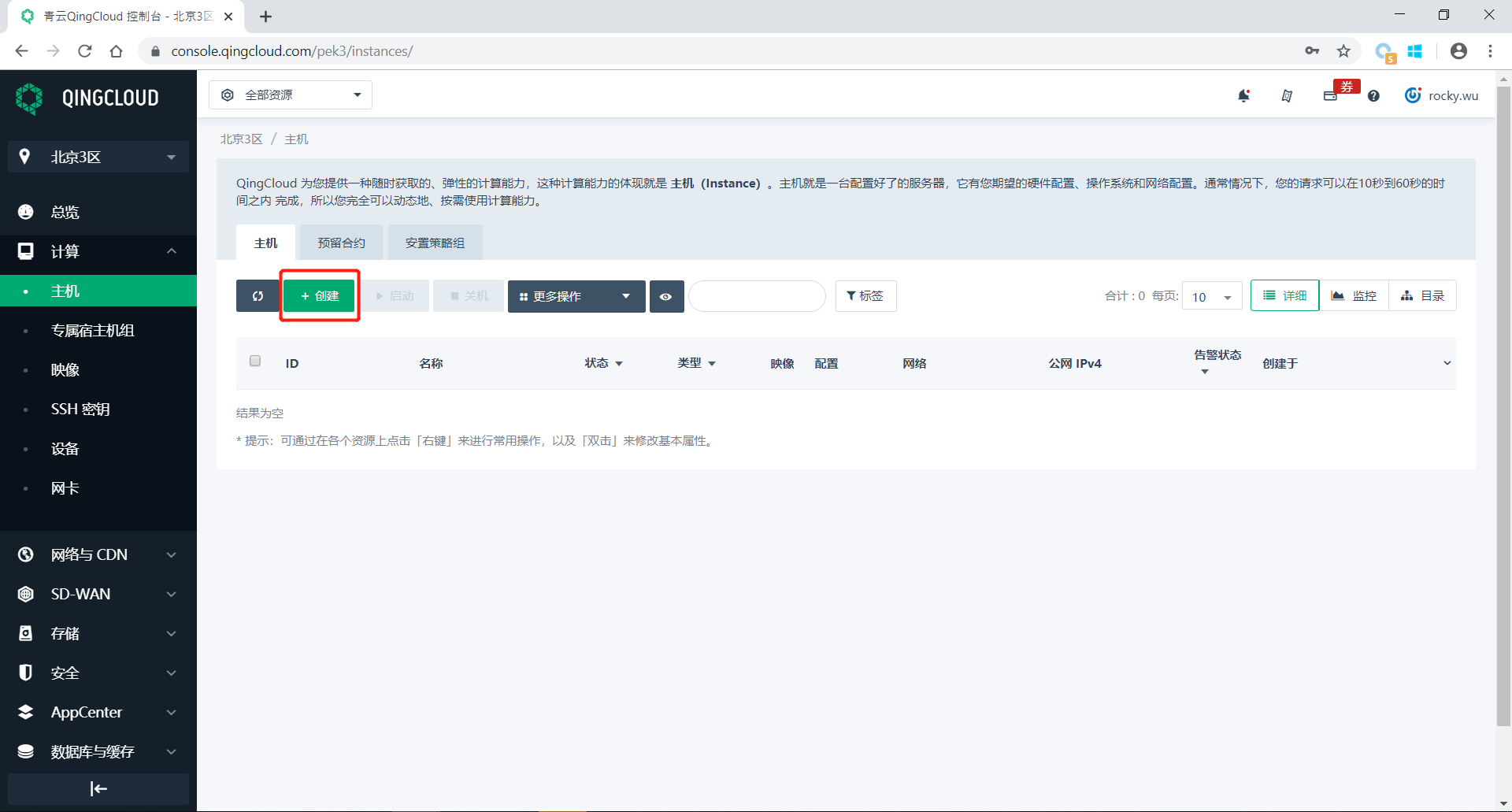The width and height of the screenshot is (1512, 812).
Task: Click the 公网 IPv4 column header
Action: (x=1074, y=363)
